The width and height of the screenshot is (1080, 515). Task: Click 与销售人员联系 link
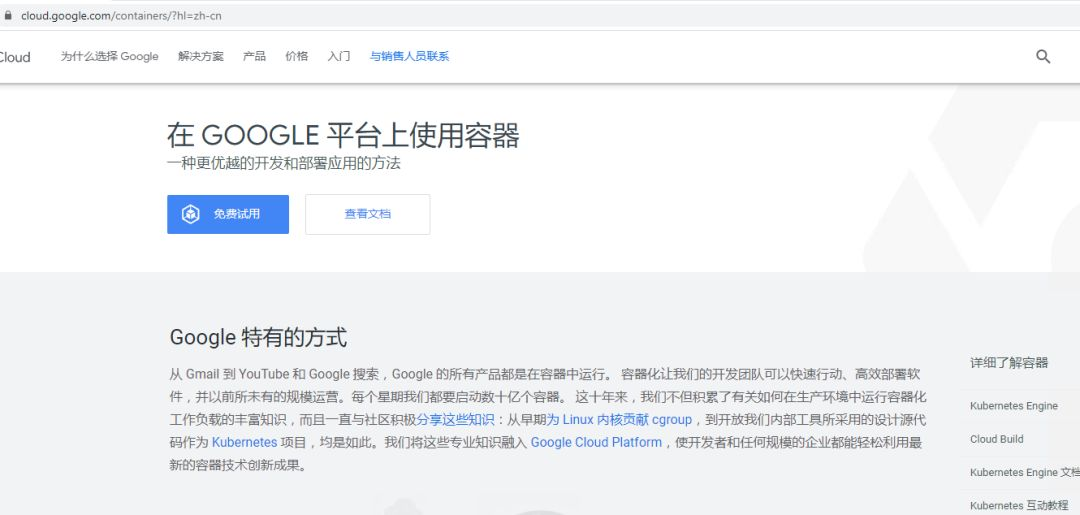409,56
